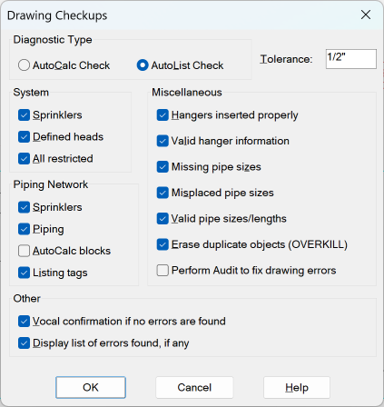Viewport: 384px width, 407px height.
Task: Toggle the Piping checkbox
Action: pos(24,229)
